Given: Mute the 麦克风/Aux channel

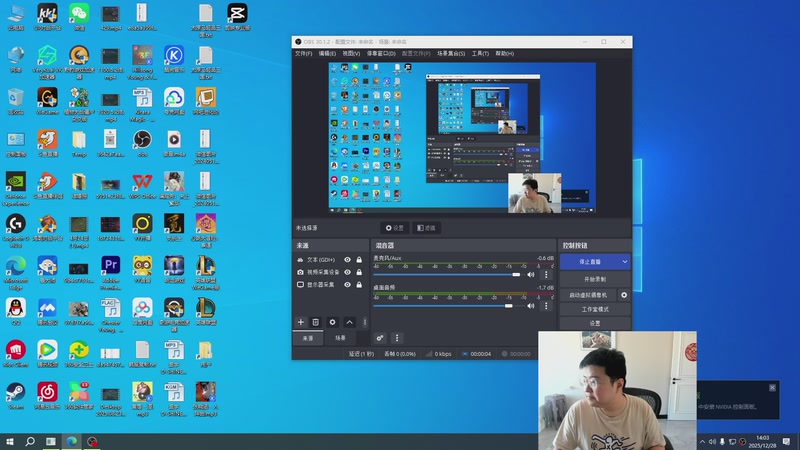Looking at the screenshot, I should coord(531,274).
